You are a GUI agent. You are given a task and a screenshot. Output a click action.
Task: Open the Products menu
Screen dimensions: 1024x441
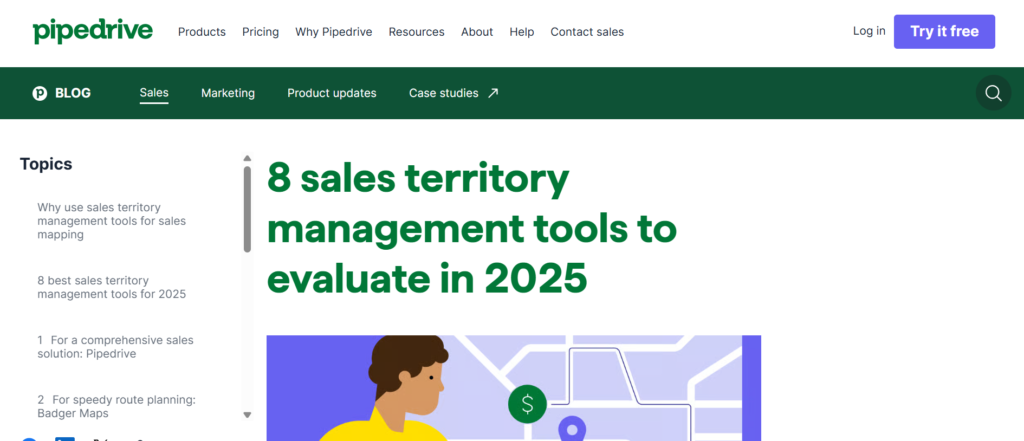point(202,32)
